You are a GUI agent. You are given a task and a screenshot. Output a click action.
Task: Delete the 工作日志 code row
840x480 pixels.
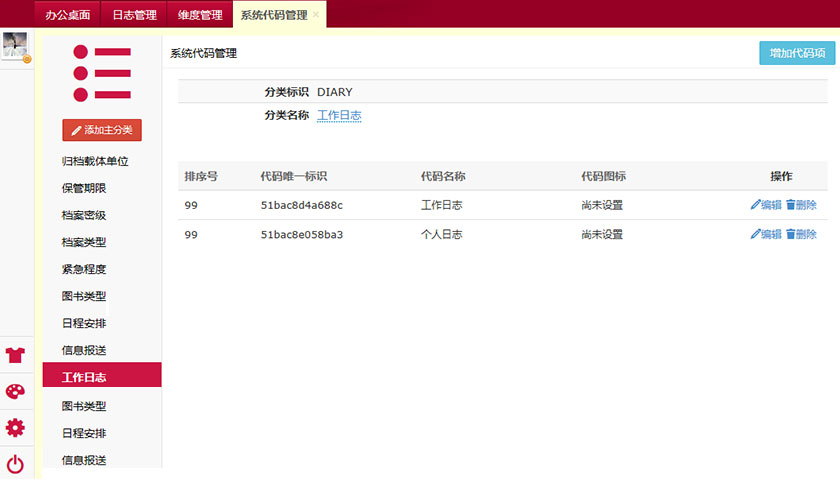(801, 205)
